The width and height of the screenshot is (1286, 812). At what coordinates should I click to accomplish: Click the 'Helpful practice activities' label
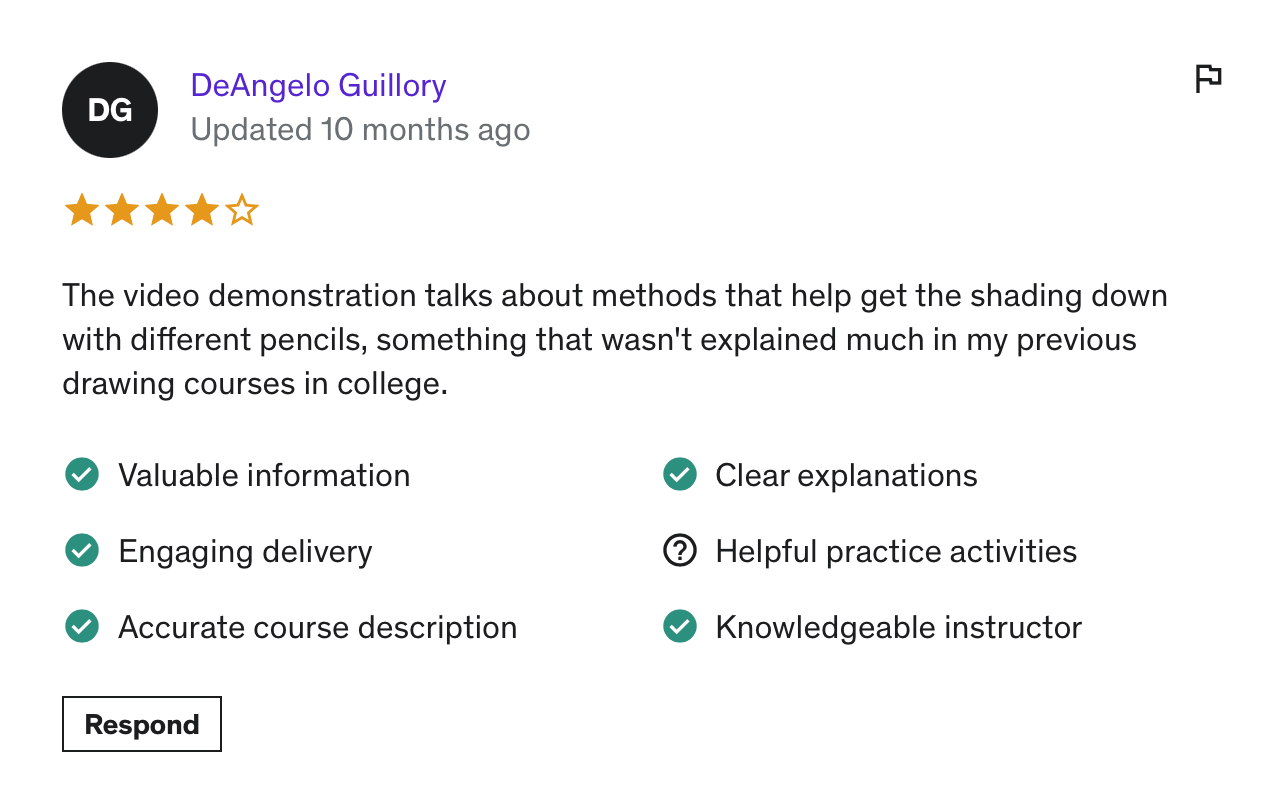click(896, 552)
